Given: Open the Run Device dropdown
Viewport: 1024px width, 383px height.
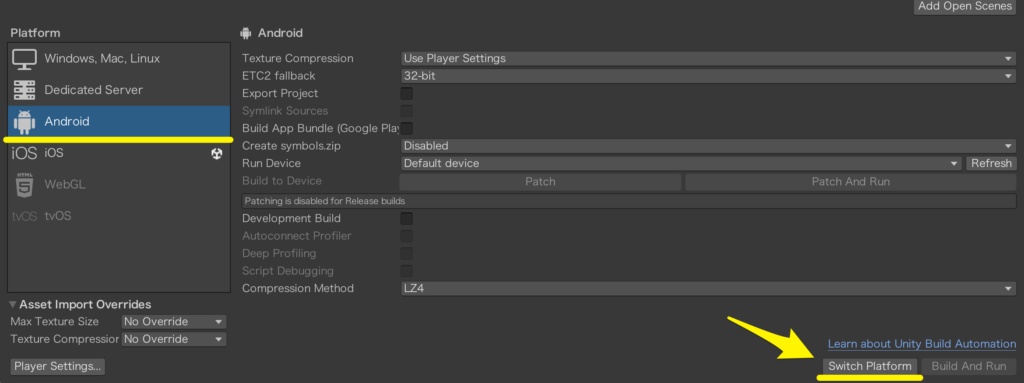Looking at the screenshot, I should point(680,163).
